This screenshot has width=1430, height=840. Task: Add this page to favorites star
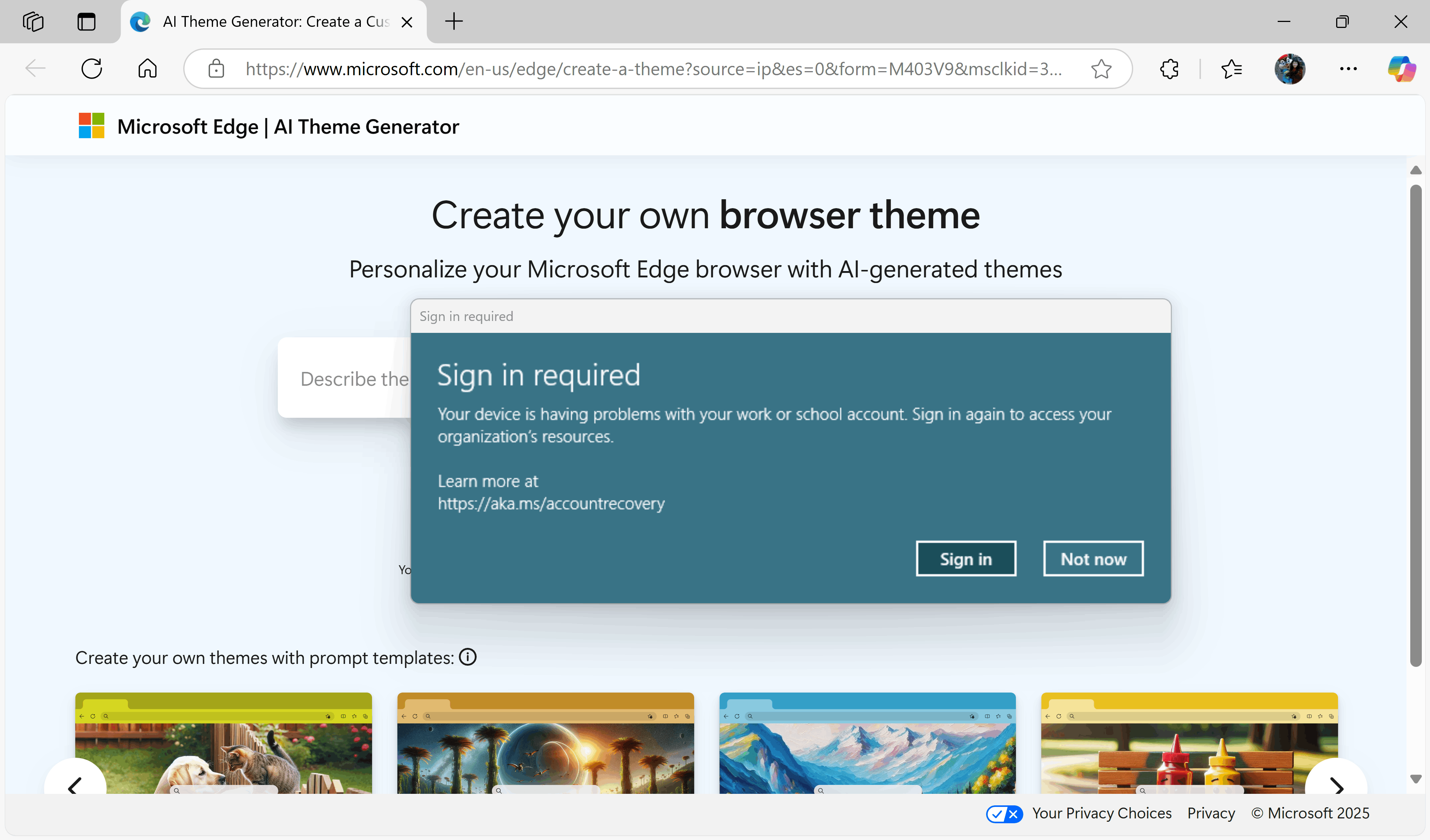coord(1101,69)
